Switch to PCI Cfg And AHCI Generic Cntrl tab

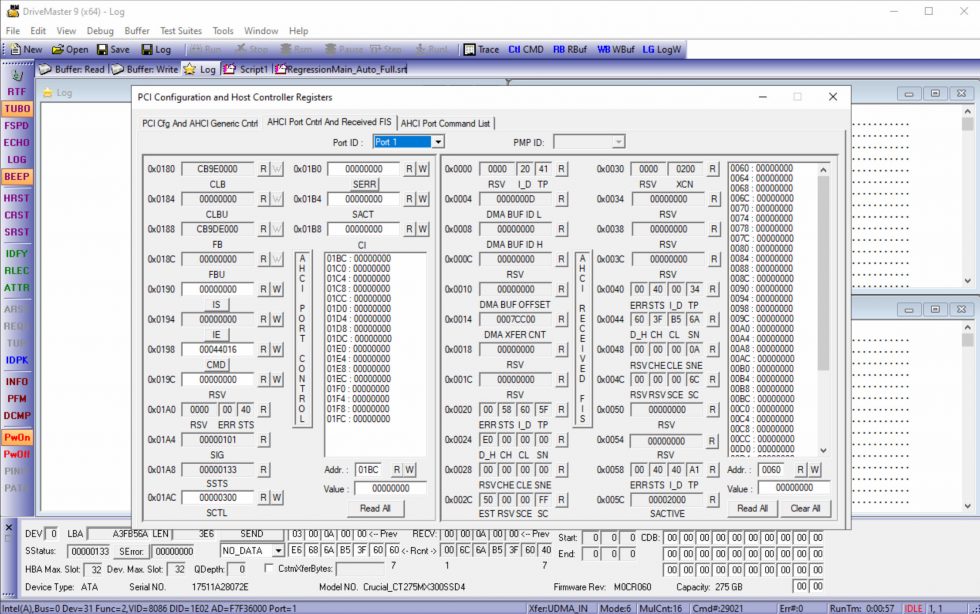click(200, 123)
